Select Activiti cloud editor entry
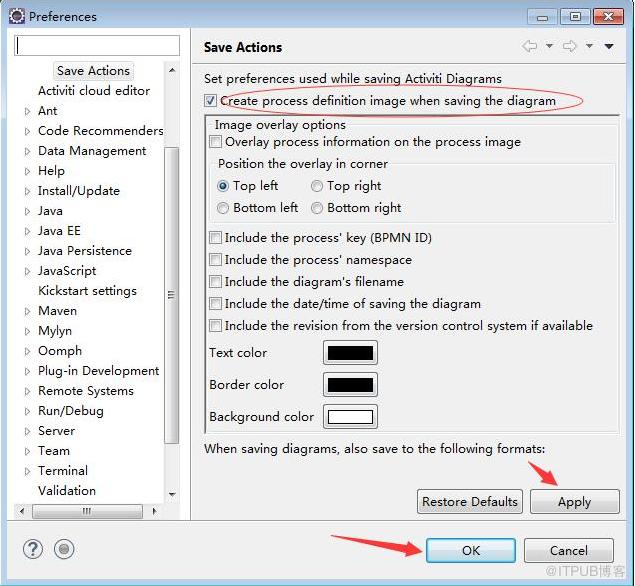The image size is (635, 586). (x=94, y=90)
